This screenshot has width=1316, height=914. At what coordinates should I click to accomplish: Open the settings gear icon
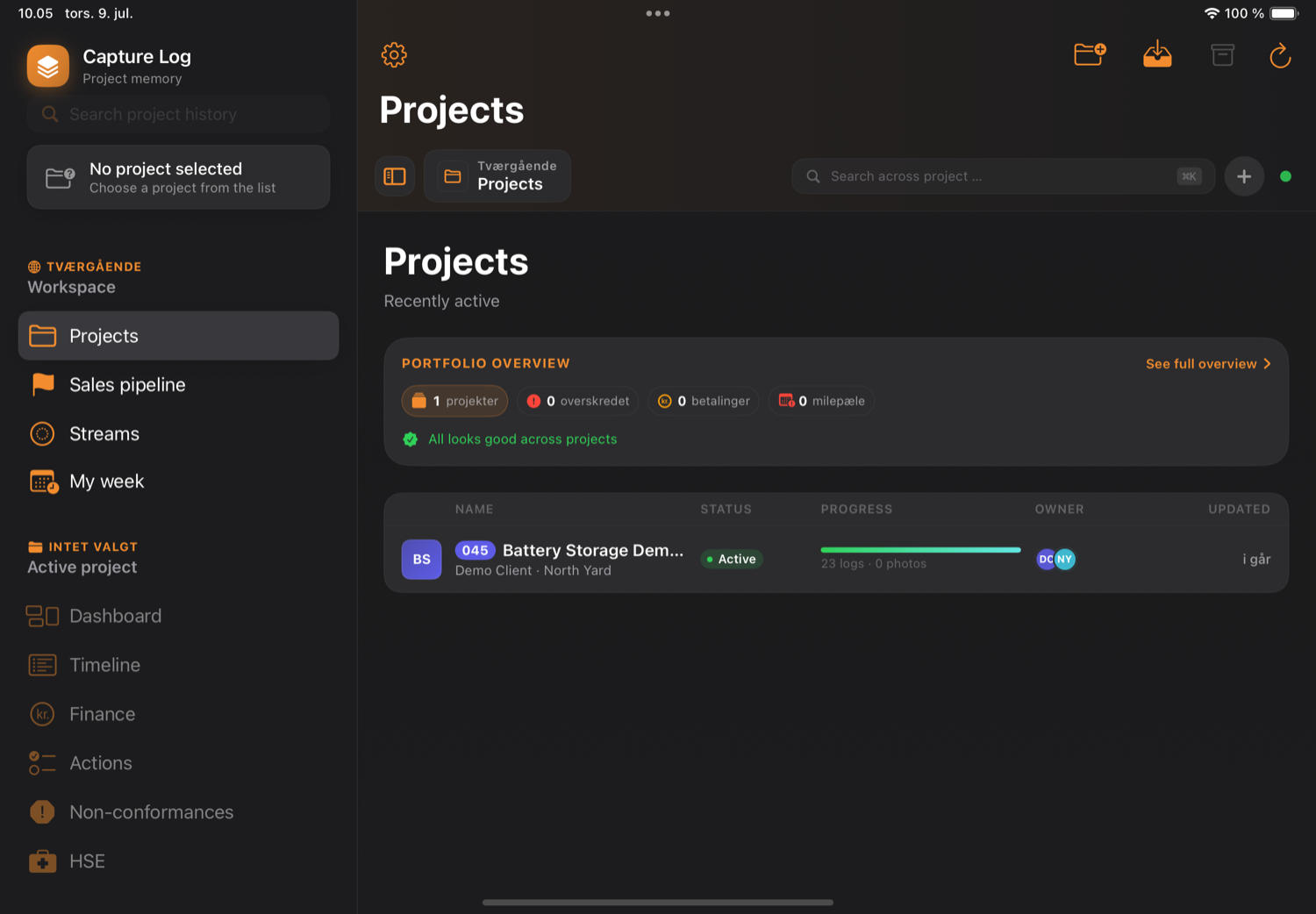[x=394, y=55]
